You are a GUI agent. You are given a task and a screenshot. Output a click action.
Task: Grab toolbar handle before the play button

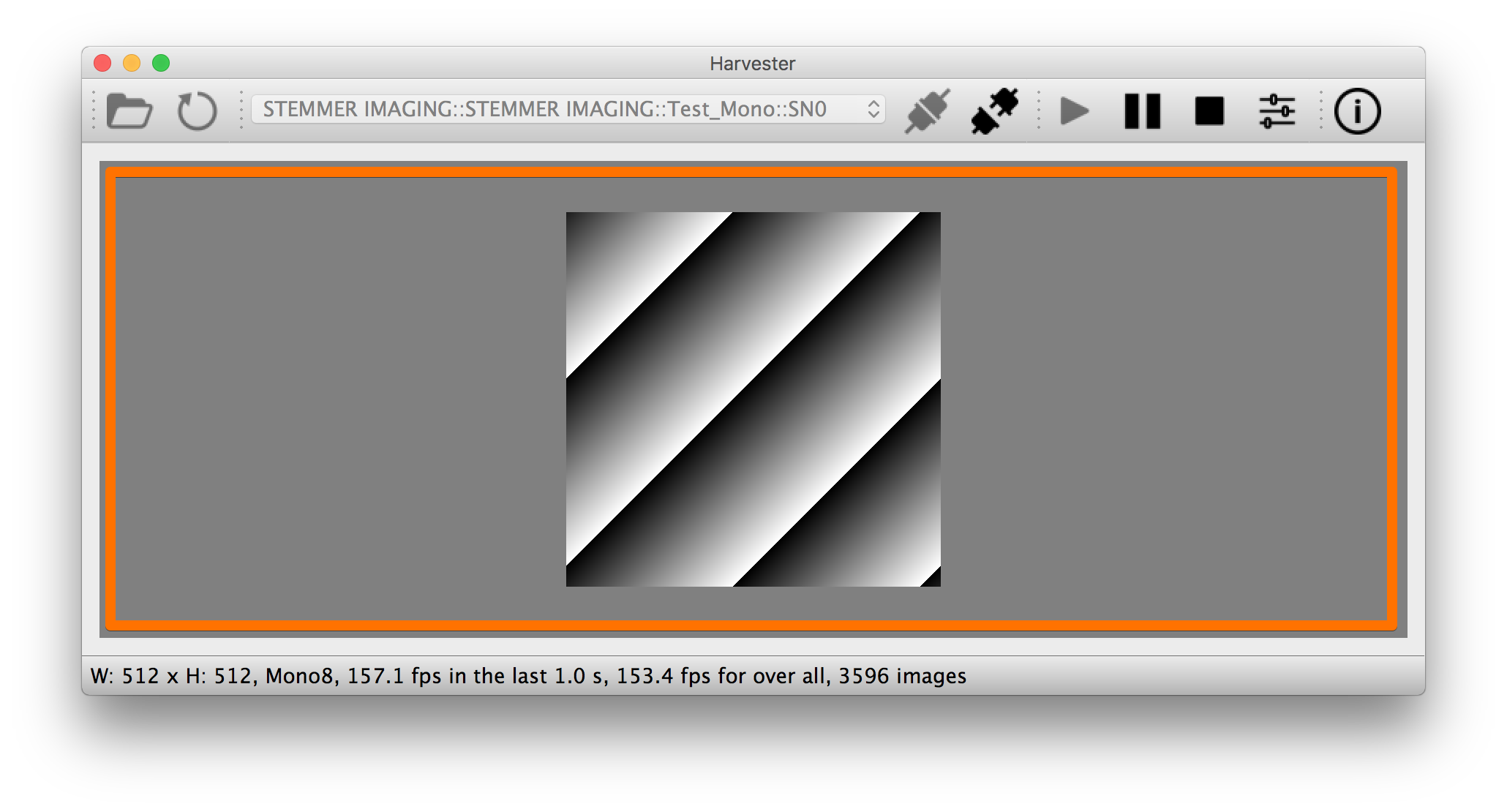(x=1039, y=110)
